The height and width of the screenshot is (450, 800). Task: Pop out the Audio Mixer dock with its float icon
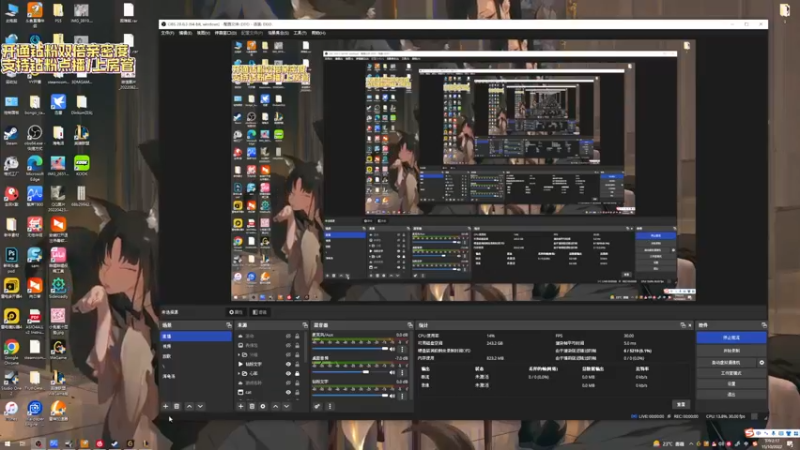tap(410, 325)
